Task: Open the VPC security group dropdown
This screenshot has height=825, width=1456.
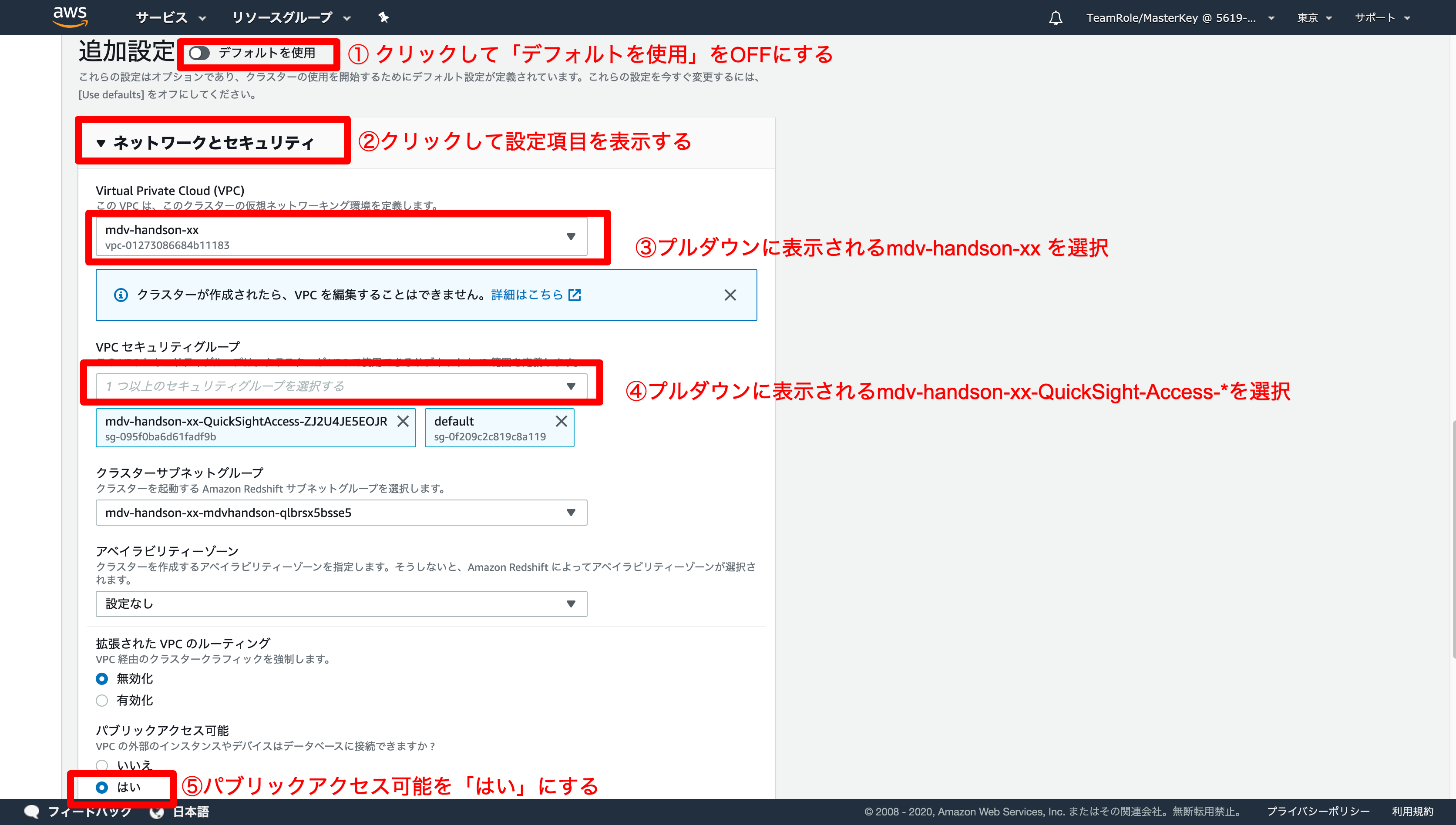Action: (x=341, y=386)
